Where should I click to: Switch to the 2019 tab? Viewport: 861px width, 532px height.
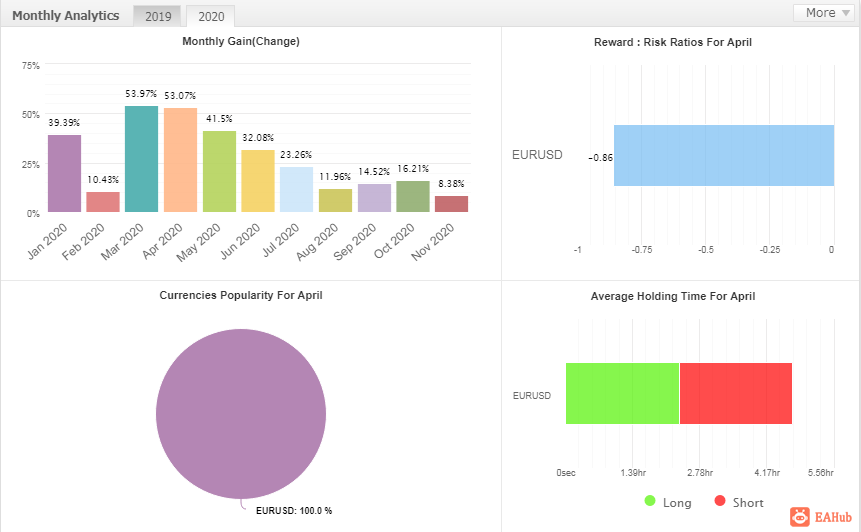click(x=158, y=16)
